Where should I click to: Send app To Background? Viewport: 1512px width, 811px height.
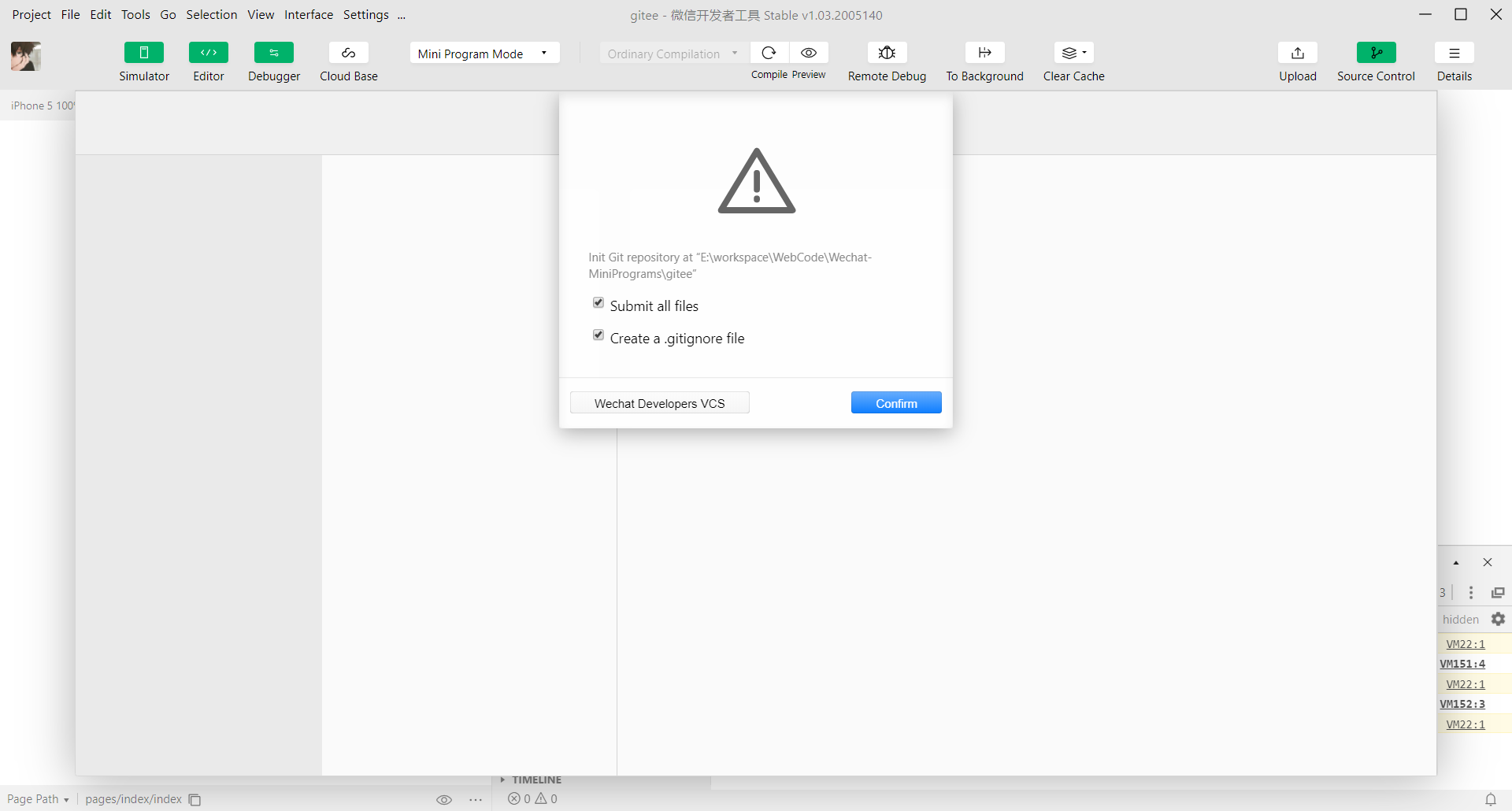pyautogui.click(x=985, y=53)
